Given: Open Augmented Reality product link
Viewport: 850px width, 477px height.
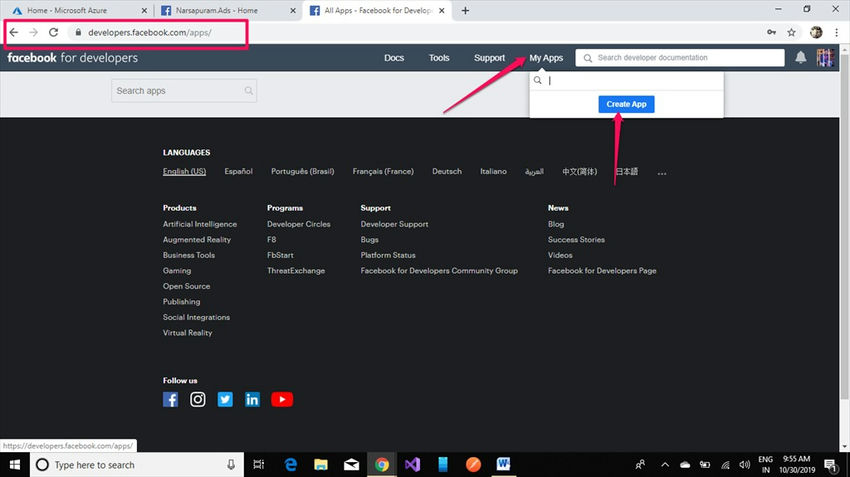Looking at the screenshot, I should pyautogui.click(x=197, y=240).
